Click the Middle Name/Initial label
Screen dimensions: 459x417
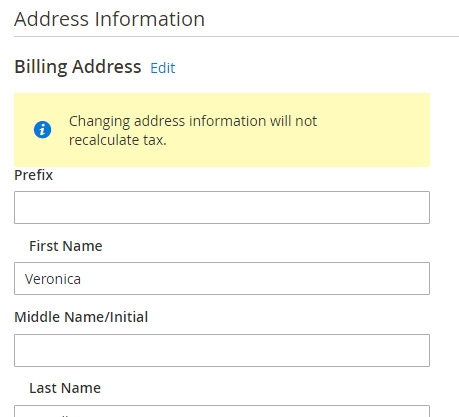coord(81,317)
